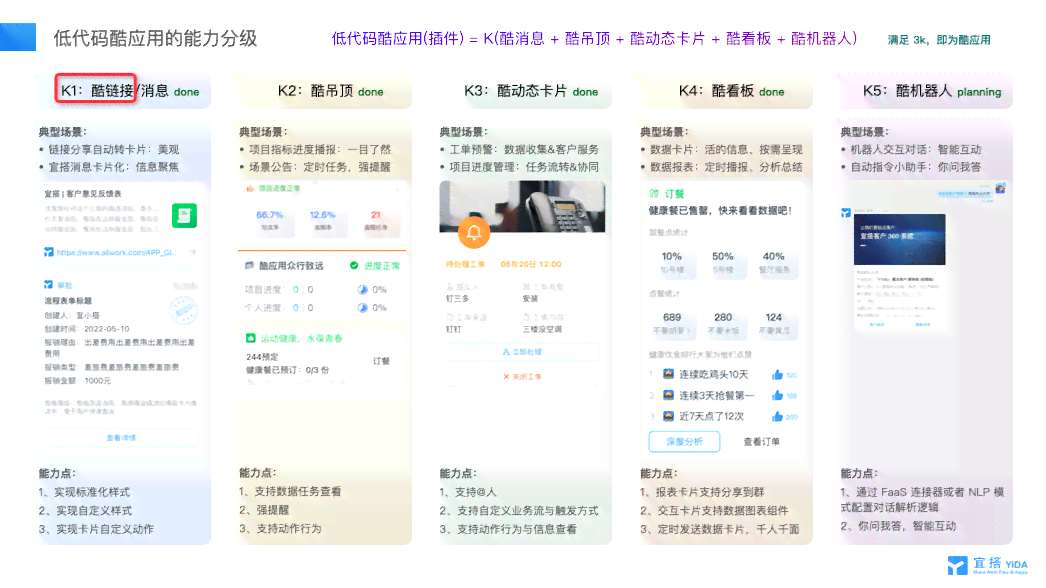Click the 健康餐已售罄, 快来看看数据吧! heading
The image size is (1046, 588).
720,211
